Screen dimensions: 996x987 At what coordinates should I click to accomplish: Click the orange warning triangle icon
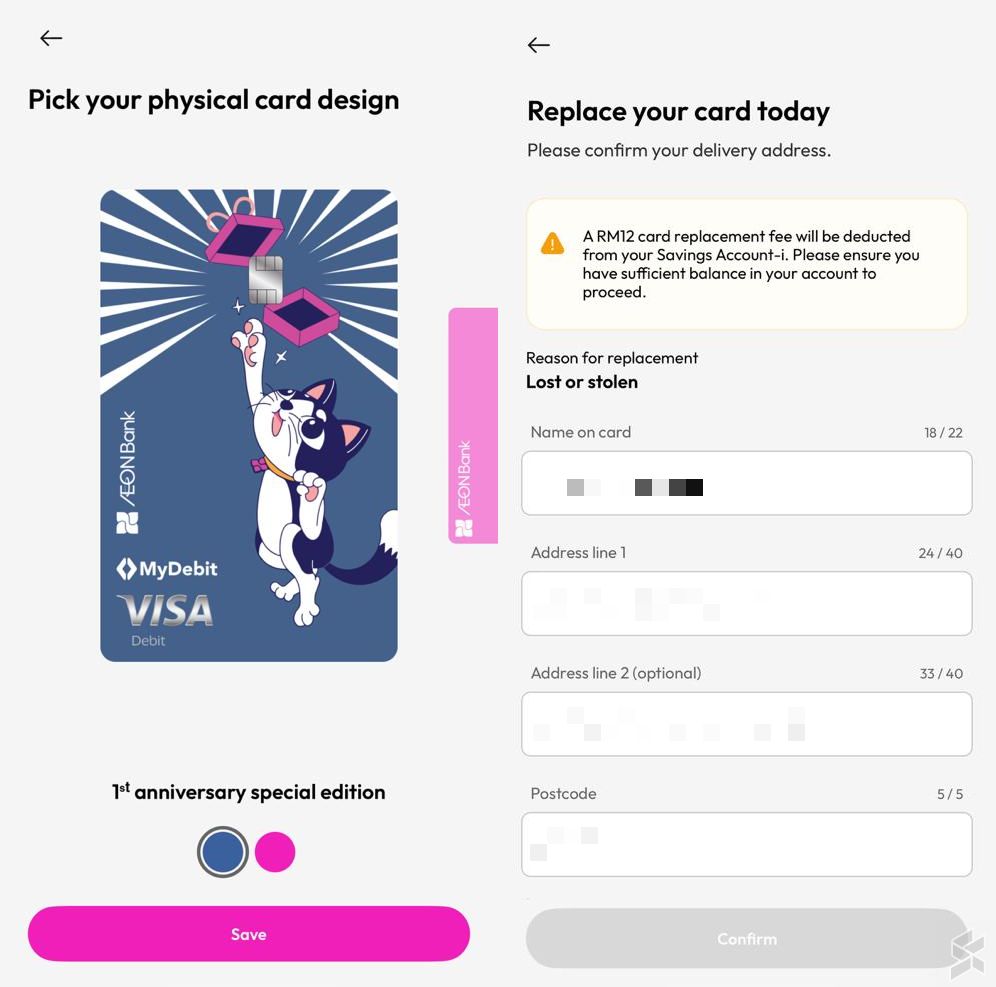pyautogui.click(x=552, y=243)
